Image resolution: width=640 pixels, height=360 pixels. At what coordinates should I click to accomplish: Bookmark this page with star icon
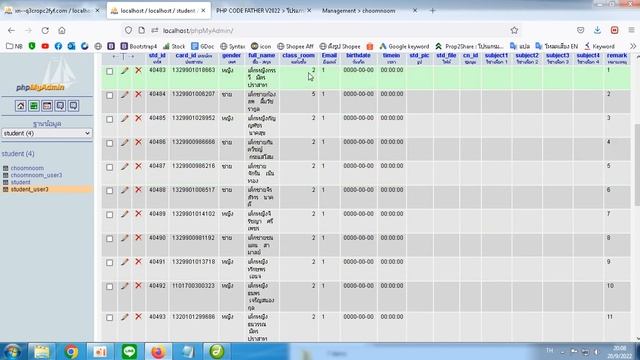(514, 30)
